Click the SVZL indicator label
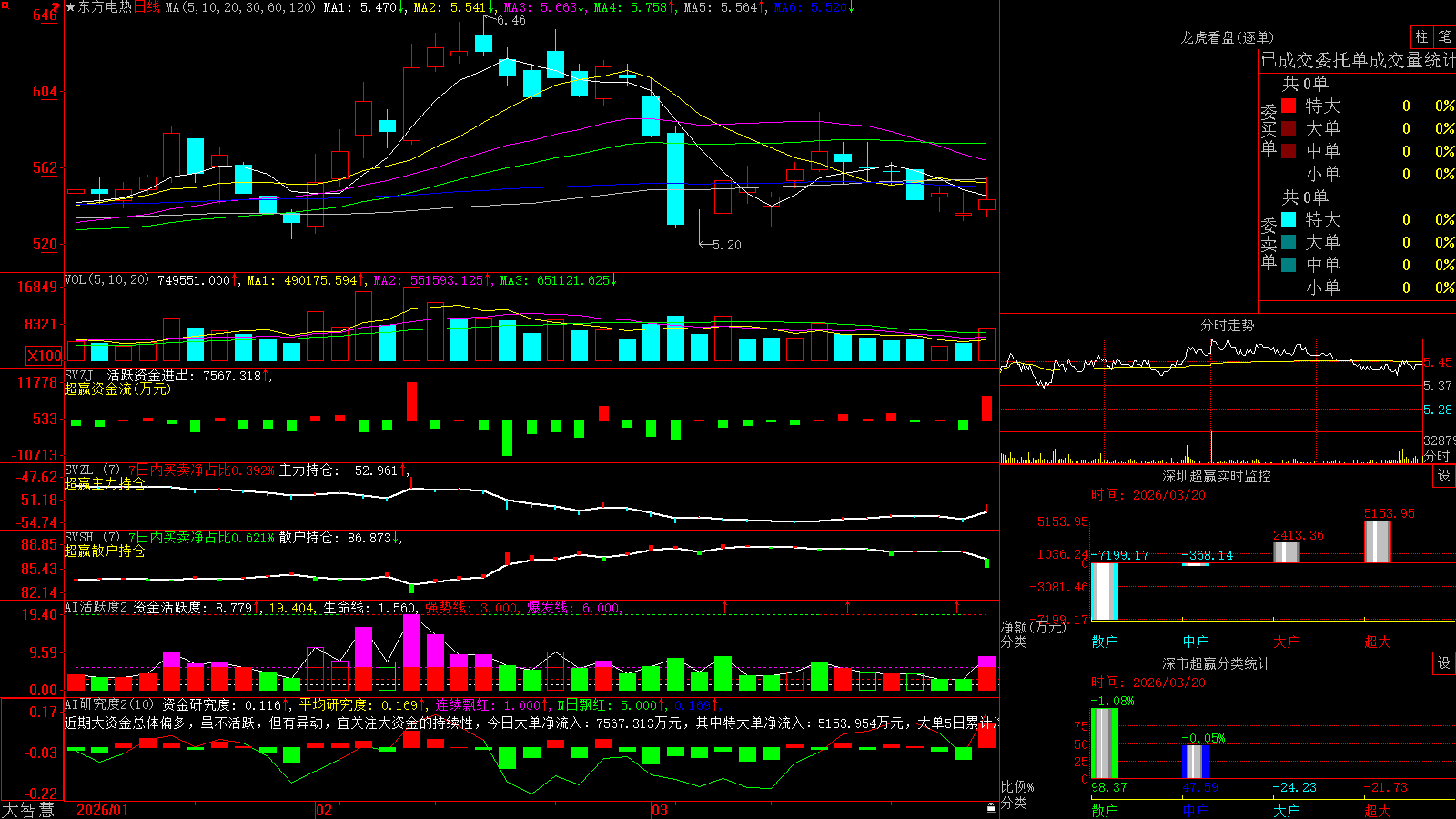 pos(79,470)
